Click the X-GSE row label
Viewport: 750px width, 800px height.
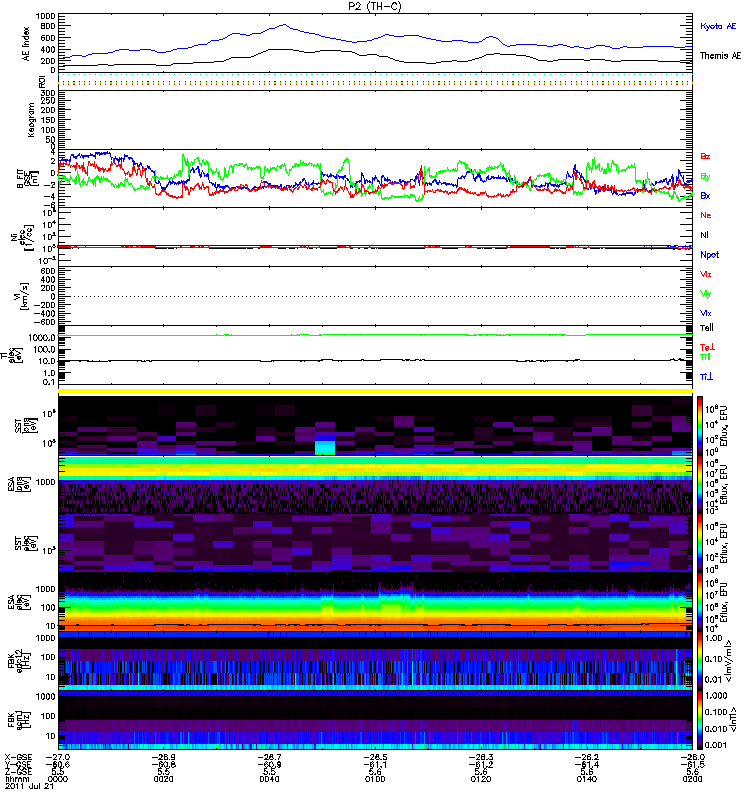pyautogui.click(x=18, y=758)
